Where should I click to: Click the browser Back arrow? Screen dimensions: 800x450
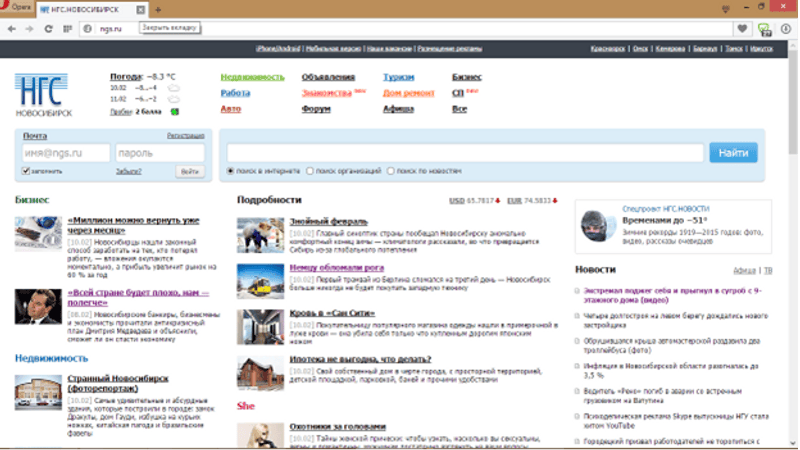click(11, 29)
